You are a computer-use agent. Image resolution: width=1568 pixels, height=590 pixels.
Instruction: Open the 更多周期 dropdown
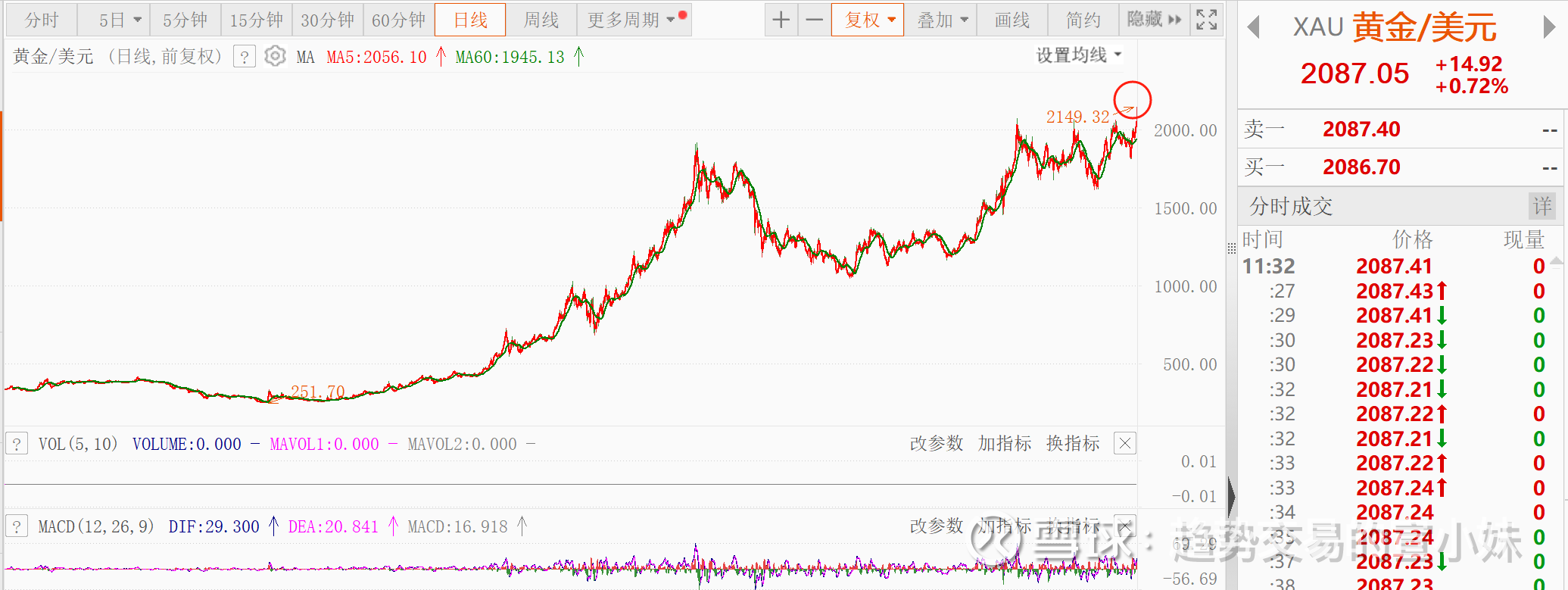tap(634, 20)
